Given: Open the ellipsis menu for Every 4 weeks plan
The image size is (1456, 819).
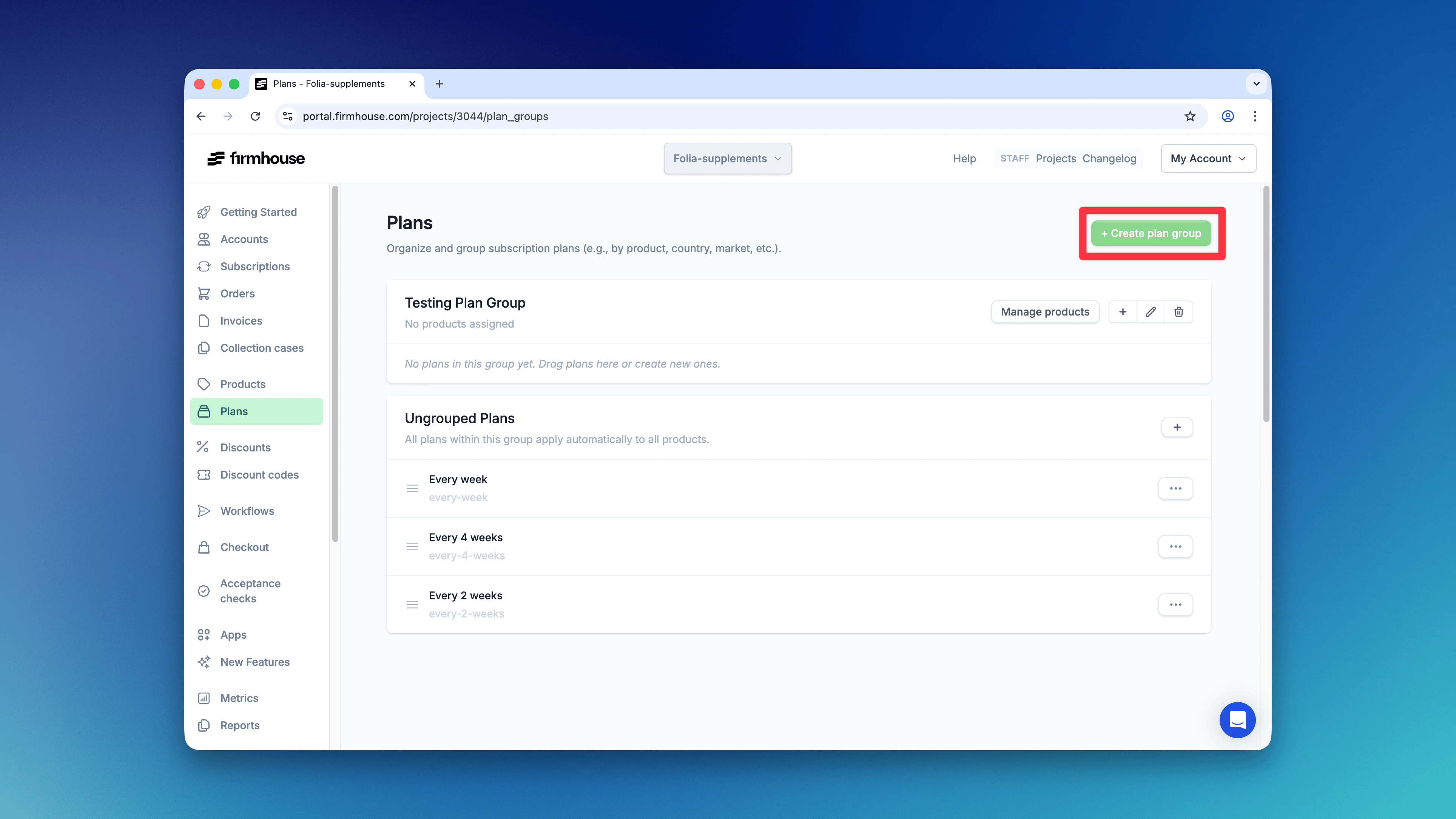Looking at the screenshot, I should [1176, 546].
